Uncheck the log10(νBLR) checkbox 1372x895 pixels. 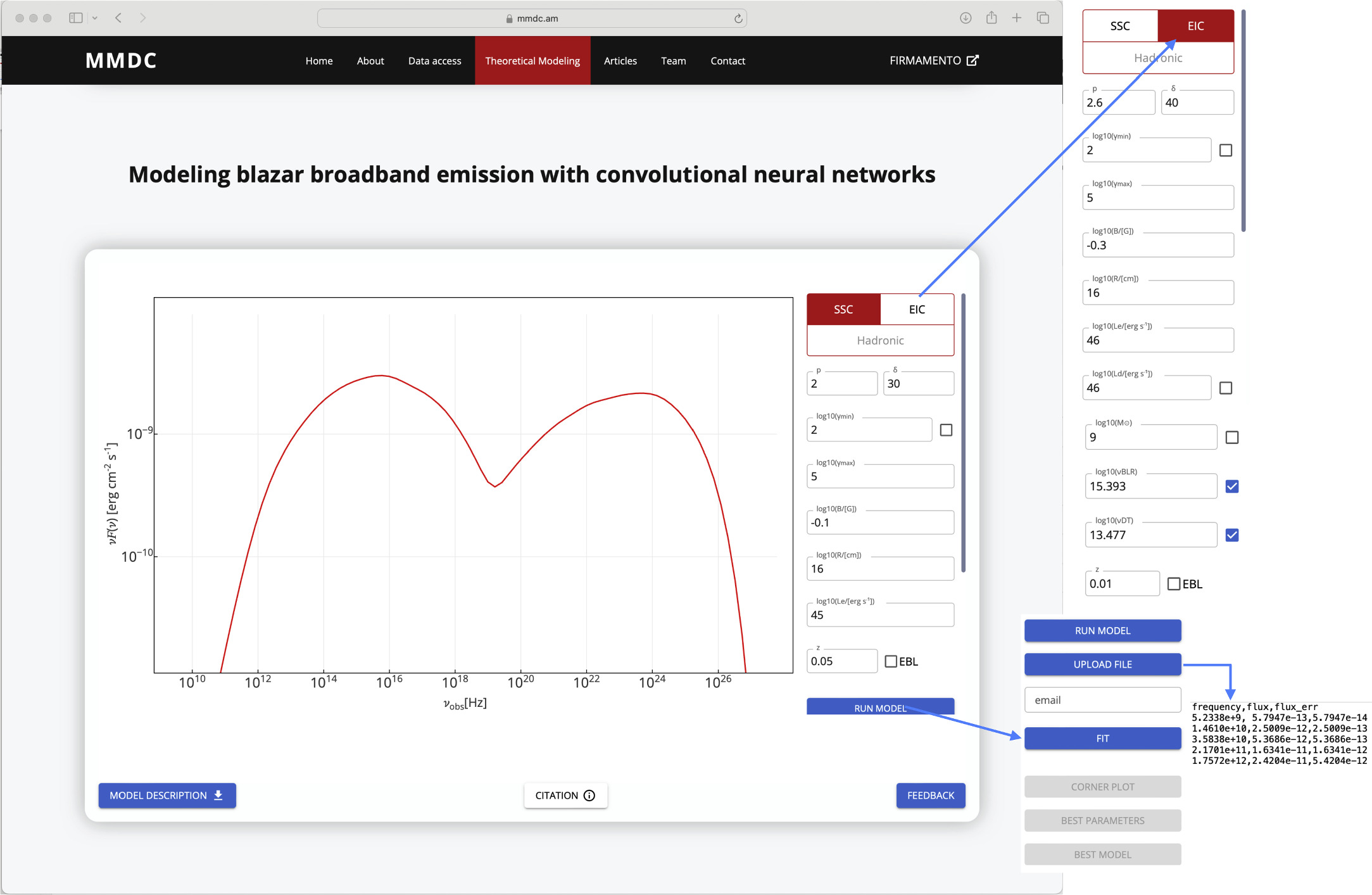click(x=1231, y=486)
